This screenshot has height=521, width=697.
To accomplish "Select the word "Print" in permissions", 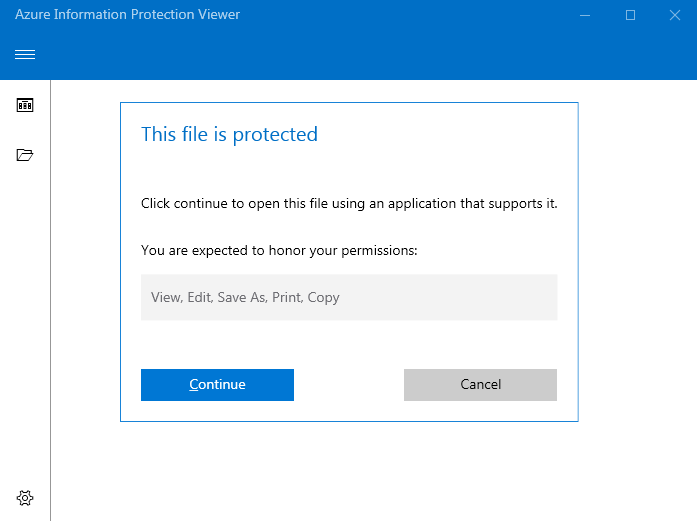I will [x=288, y=297].
